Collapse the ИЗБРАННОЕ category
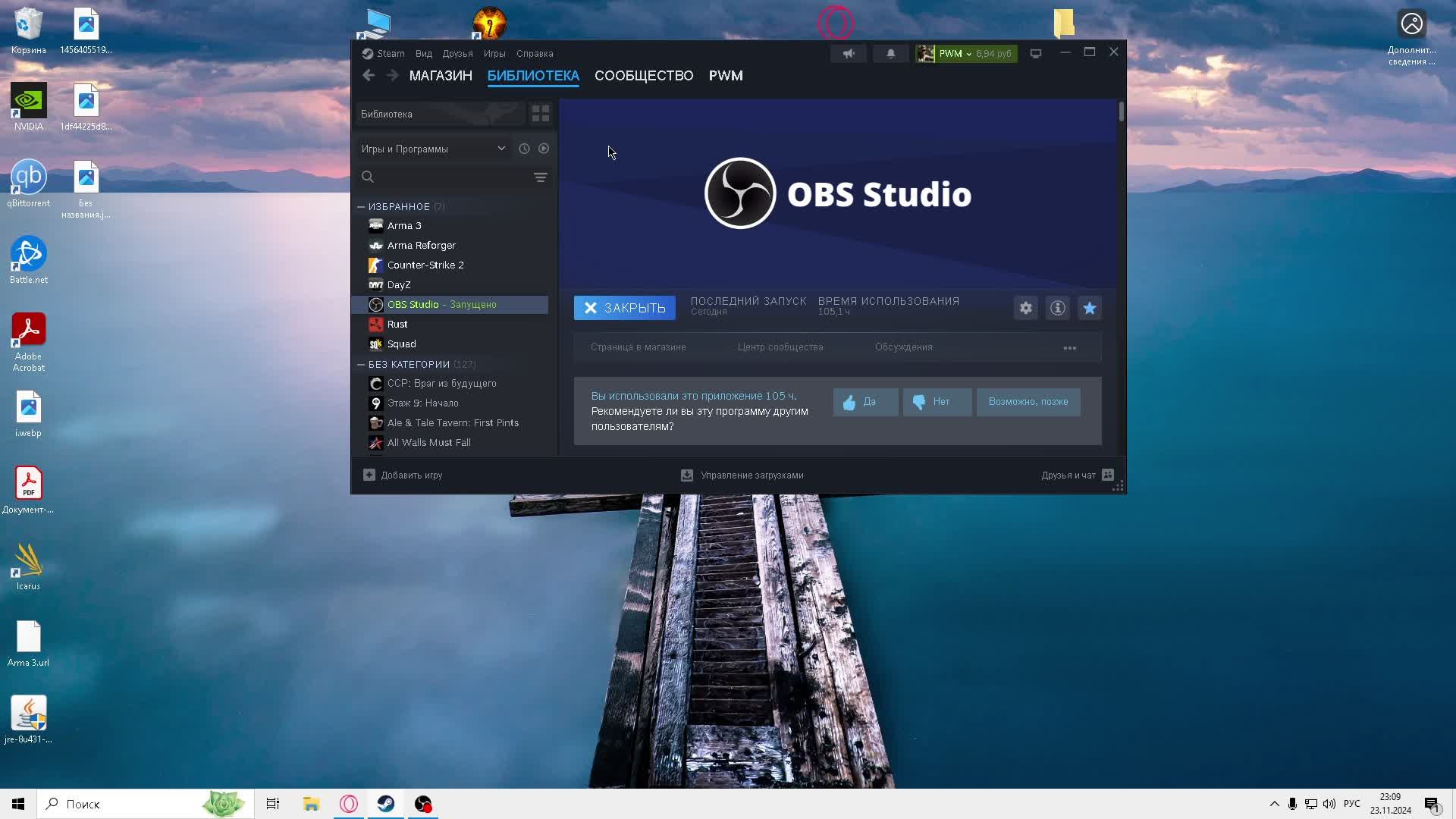The image size is (1456, 819). pos(362,207)
